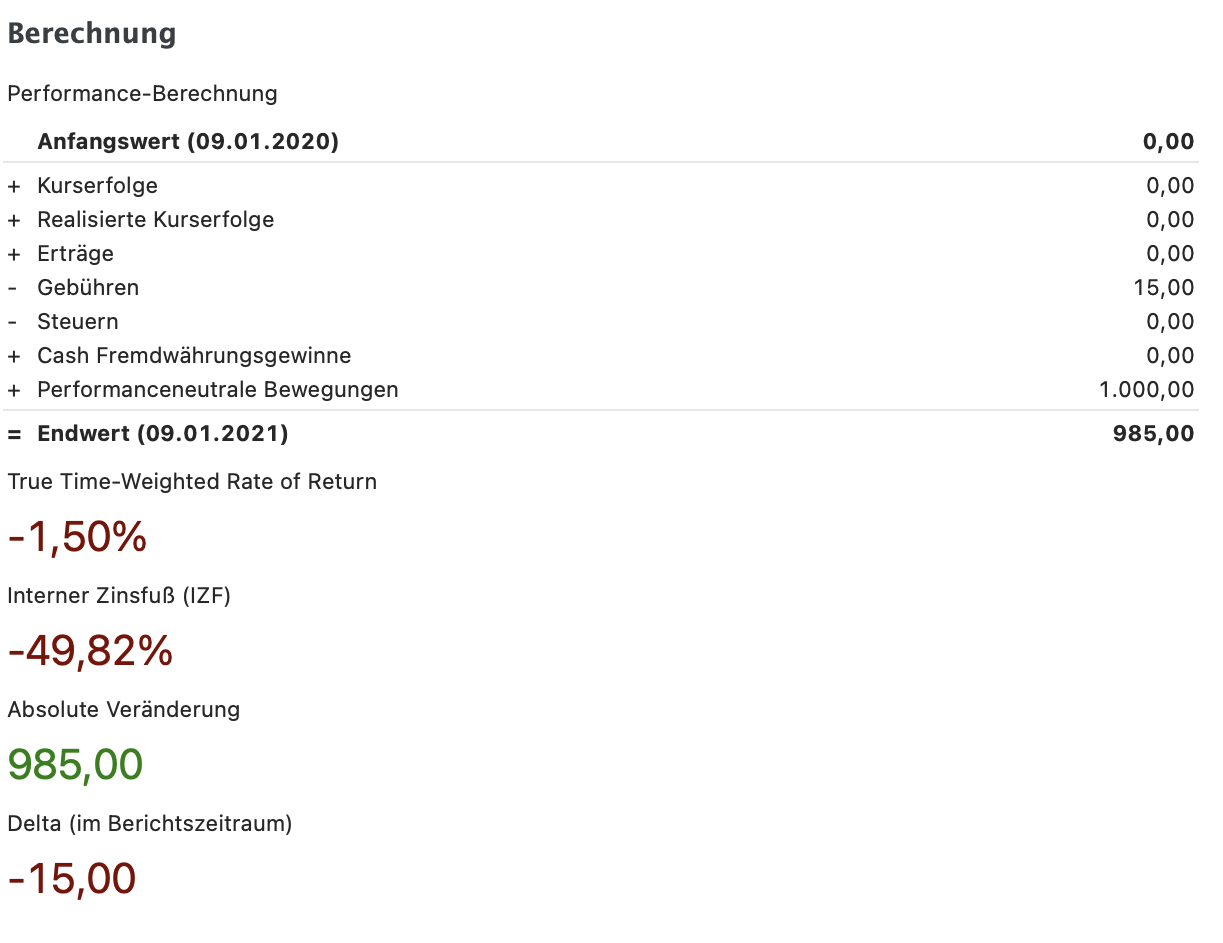Click the Gebühren row label
The height and width of the screenshot is (943, 1223).
point(88,288)
